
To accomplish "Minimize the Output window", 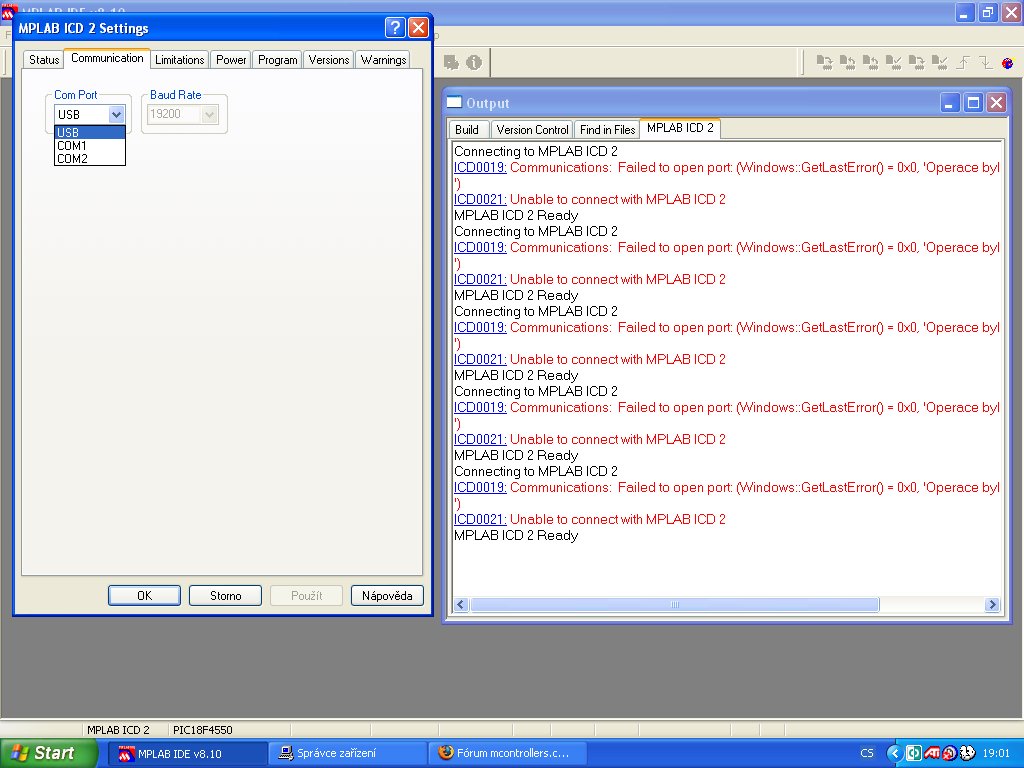I will coord(950,103).
